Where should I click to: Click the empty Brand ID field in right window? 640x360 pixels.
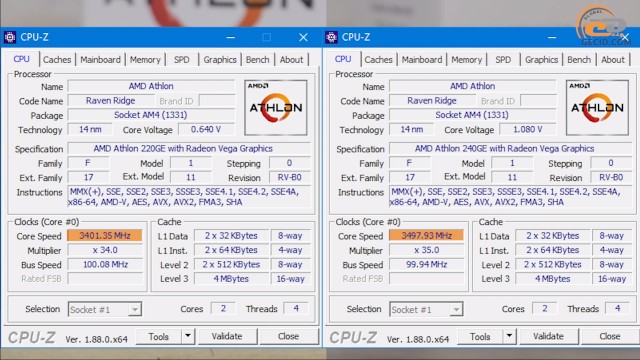[538, 101]
